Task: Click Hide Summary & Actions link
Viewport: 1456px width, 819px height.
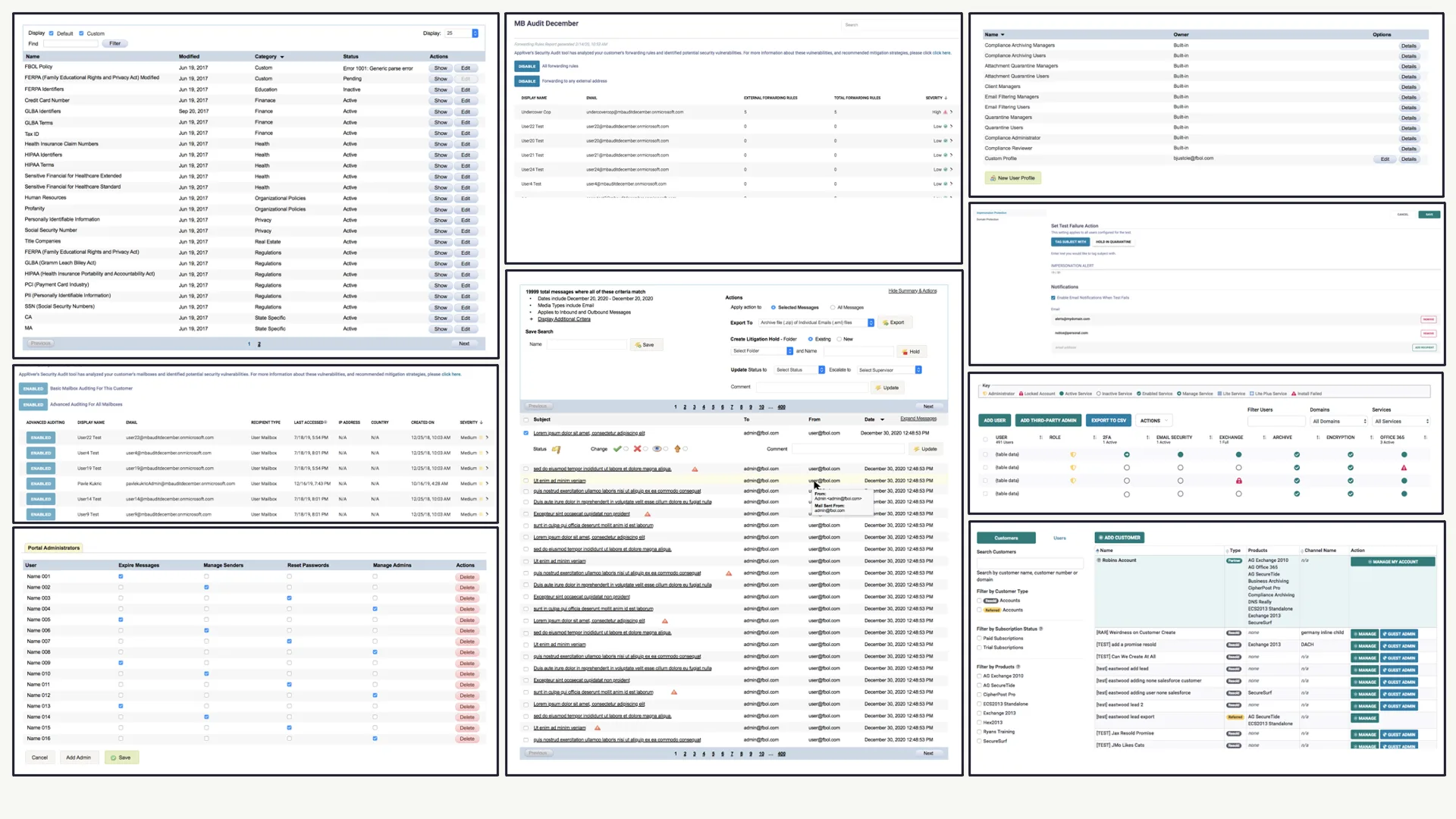Action: pos(912,290)
